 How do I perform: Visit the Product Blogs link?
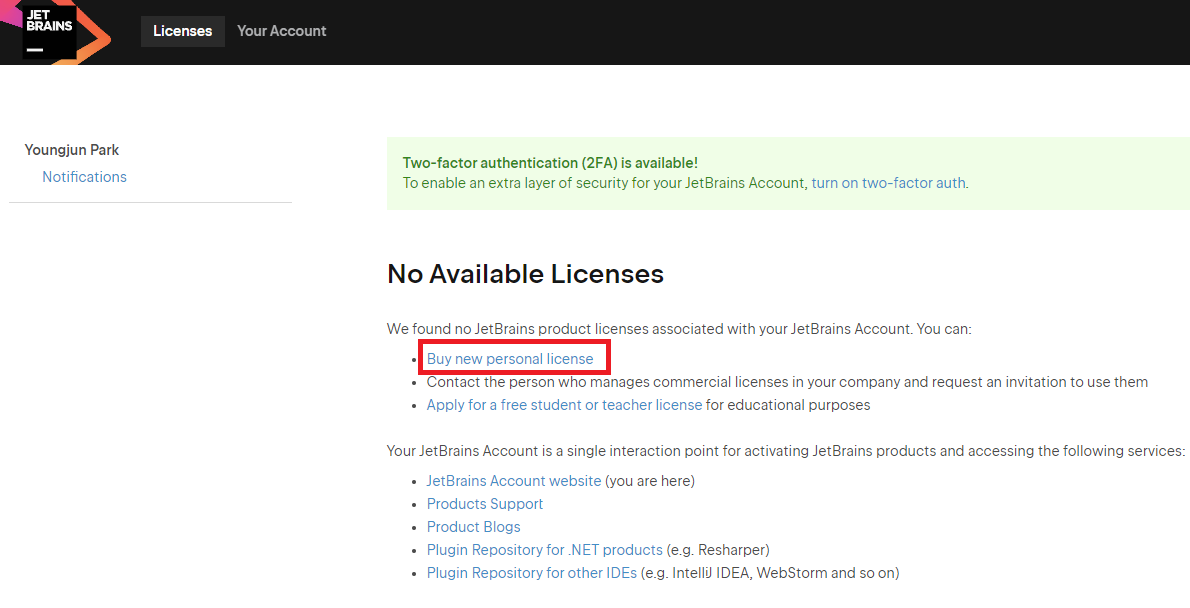point(474,527)
